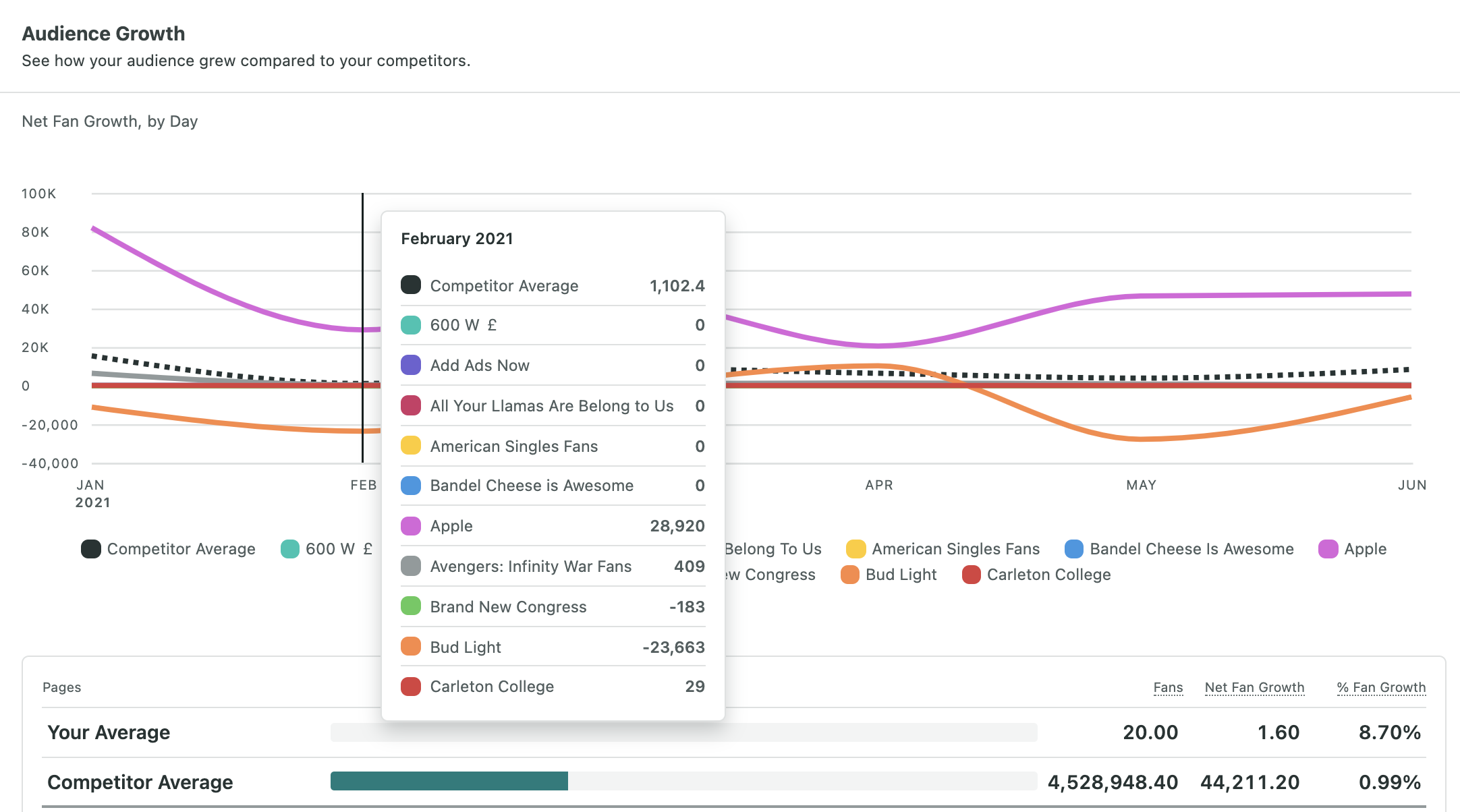Click the 20.00 fans value
This screenshot has width=1460, height=812.
tap(1150, 732)
